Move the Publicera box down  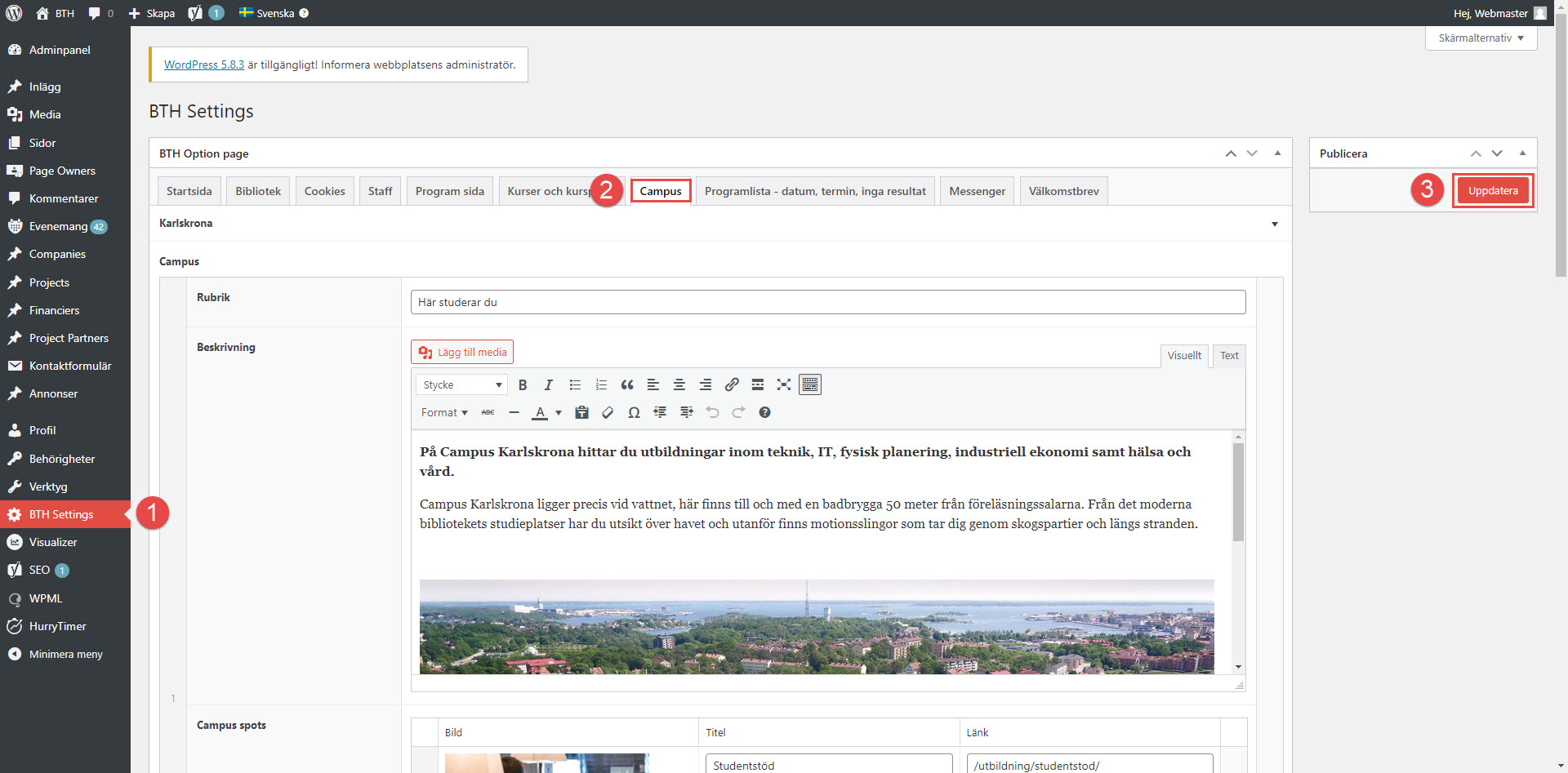pos(1497,153)
